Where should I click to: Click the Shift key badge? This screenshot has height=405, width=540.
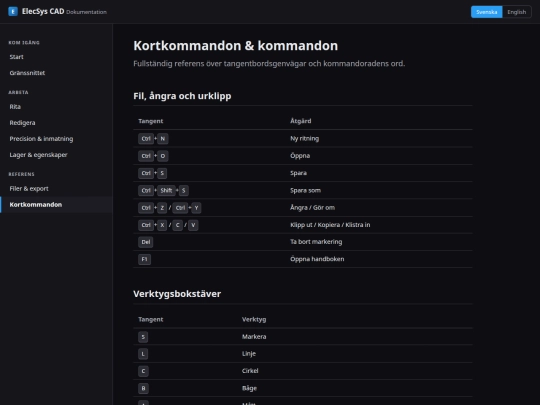click(166, 190)
